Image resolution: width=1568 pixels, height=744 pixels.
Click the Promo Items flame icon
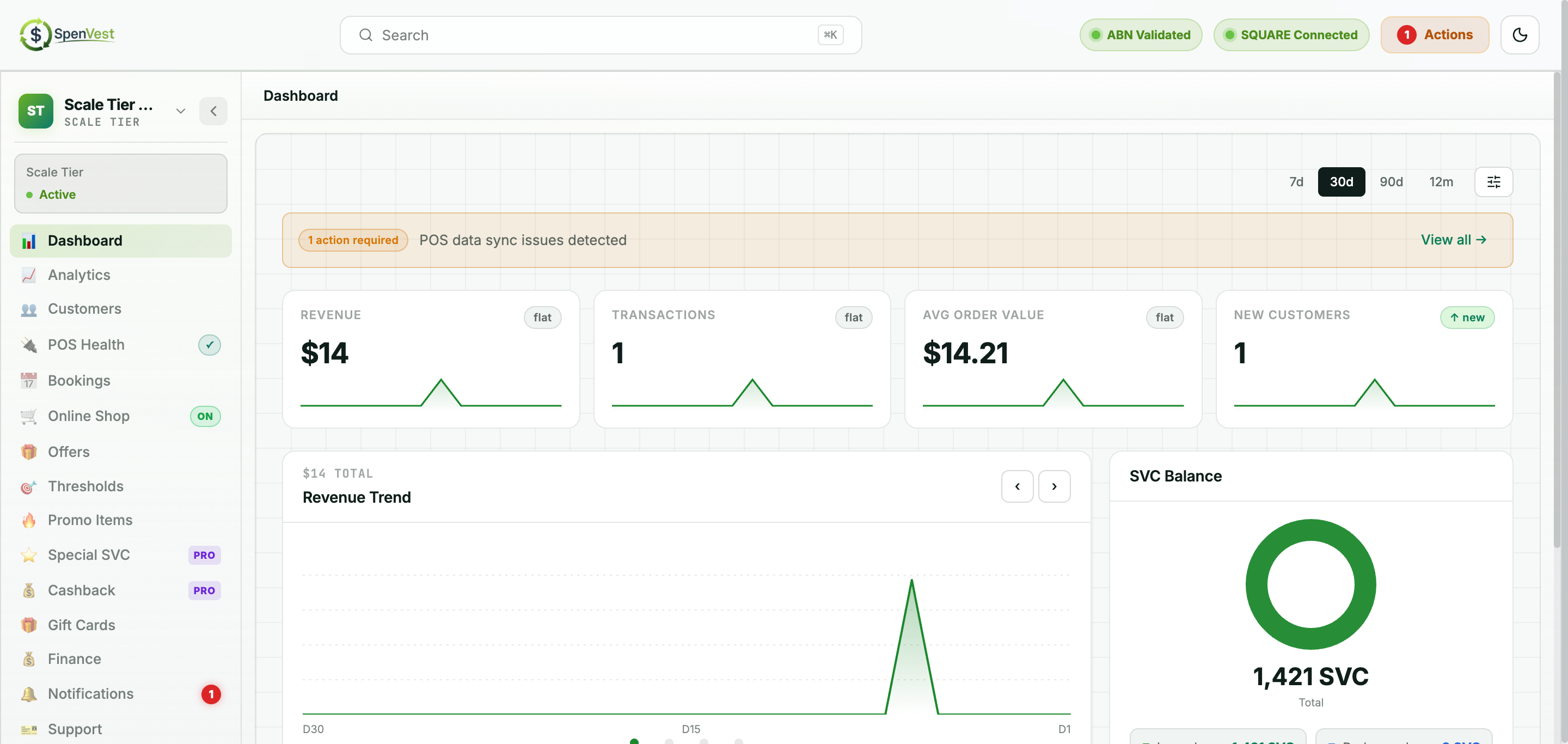pyautogui.click(x=29, y=521)
